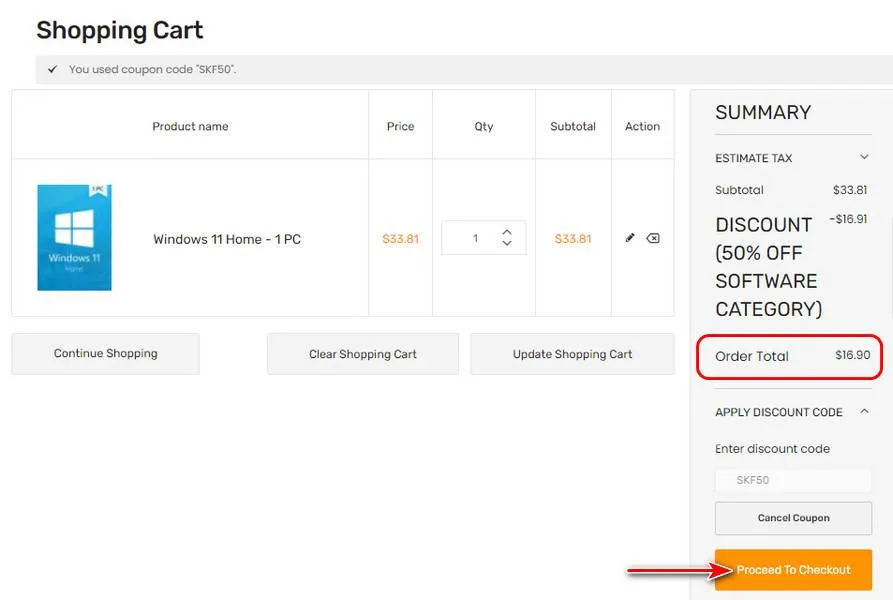
Task: Open the Windows 11 Home - 1 PC link
Action: pos(227,239)
